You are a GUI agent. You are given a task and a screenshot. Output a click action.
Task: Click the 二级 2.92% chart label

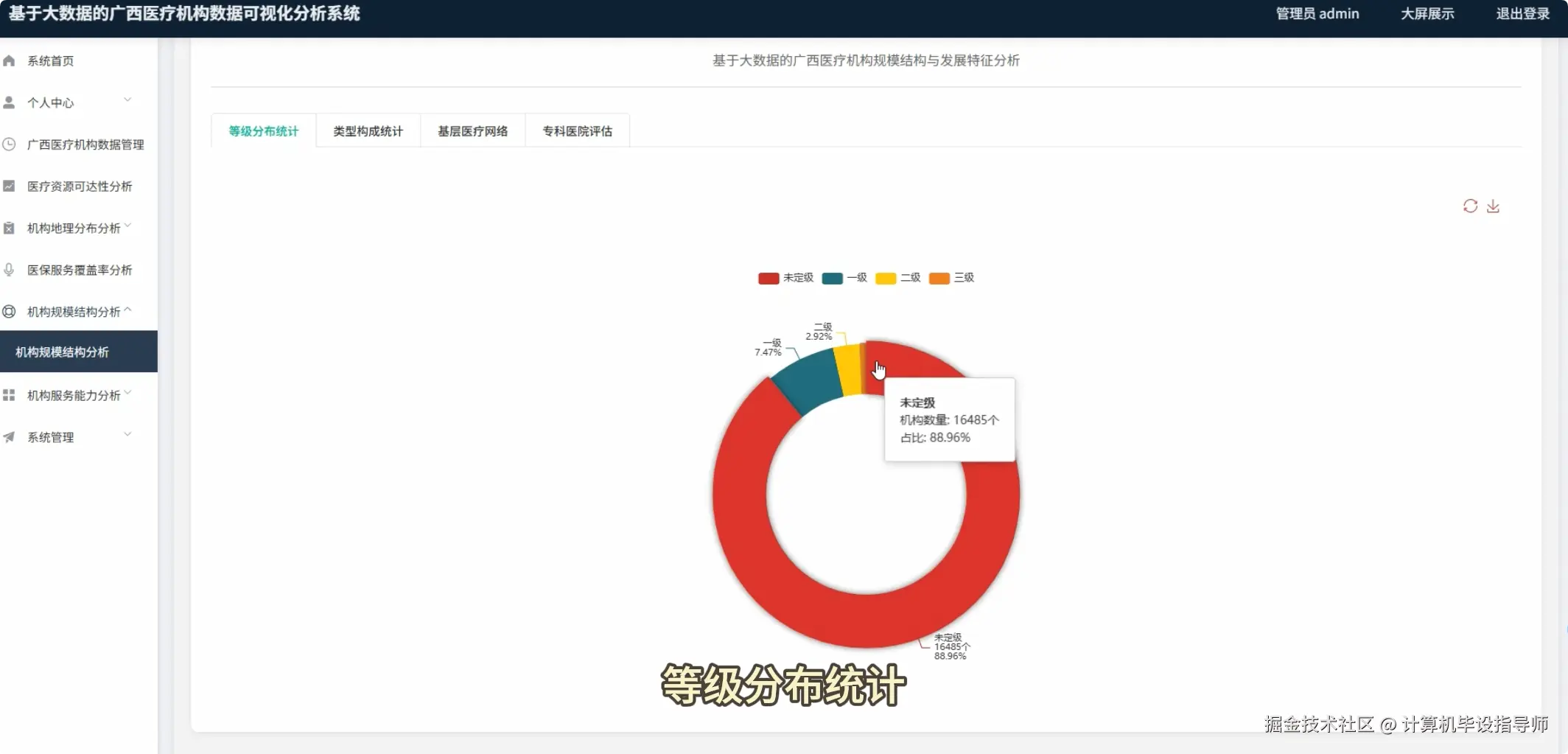(819, 331)
